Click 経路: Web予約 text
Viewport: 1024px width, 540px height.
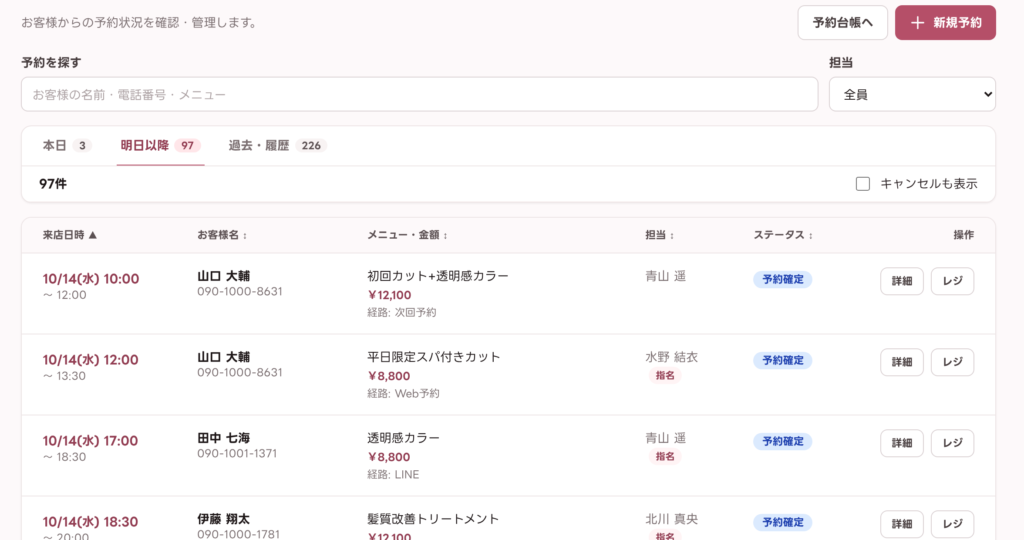[403, 393]
